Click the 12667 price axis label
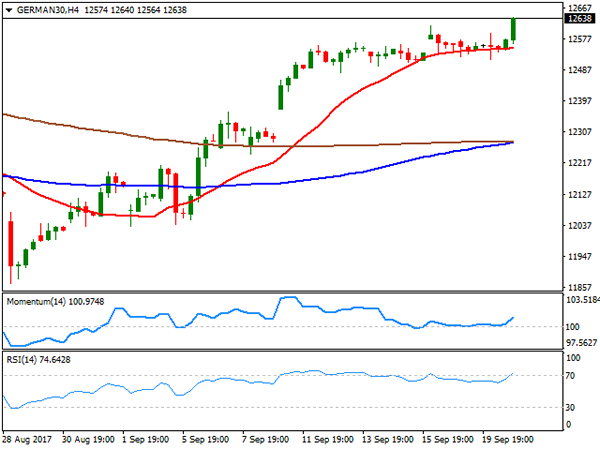The image size is (600, 450). 580,8
